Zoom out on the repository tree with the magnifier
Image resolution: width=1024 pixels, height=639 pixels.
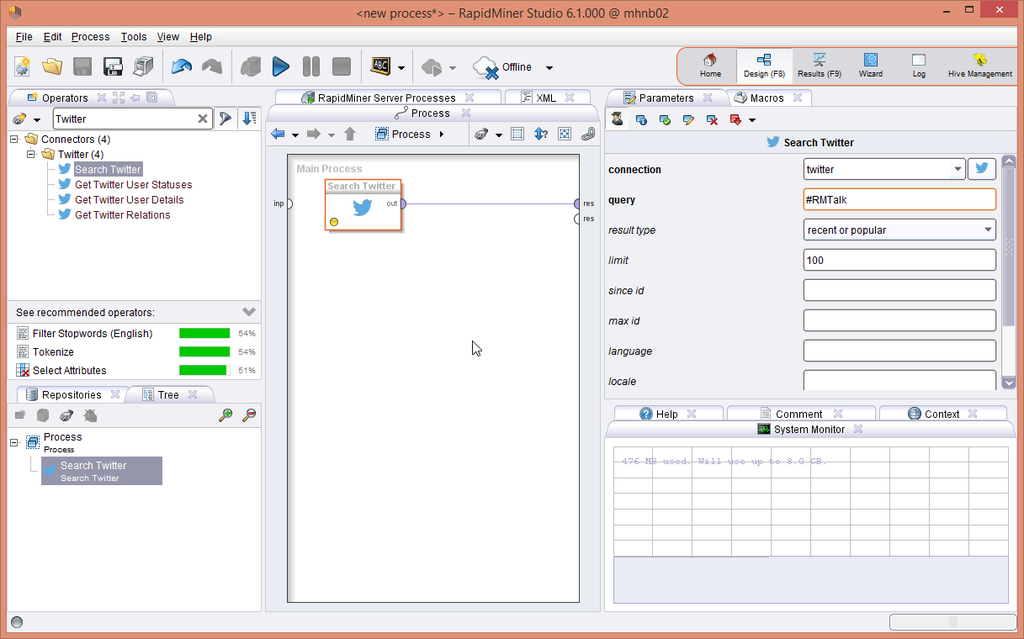click(x=249, y=415)
